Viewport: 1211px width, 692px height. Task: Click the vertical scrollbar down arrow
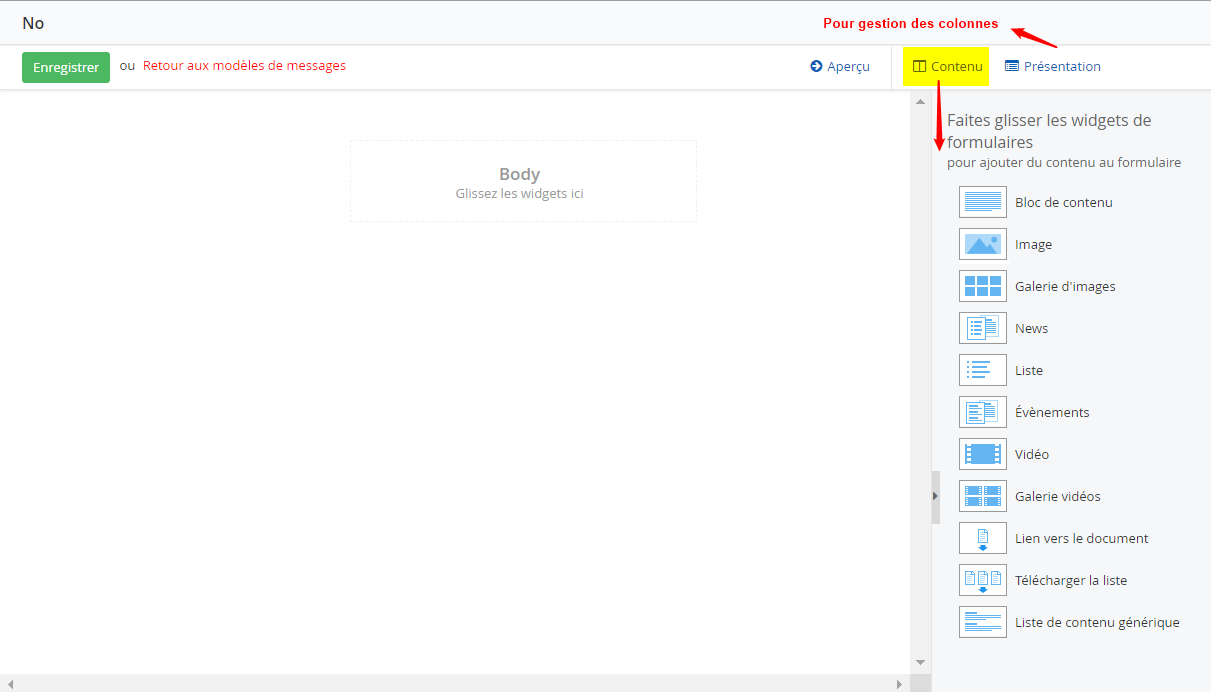(920, 662)
